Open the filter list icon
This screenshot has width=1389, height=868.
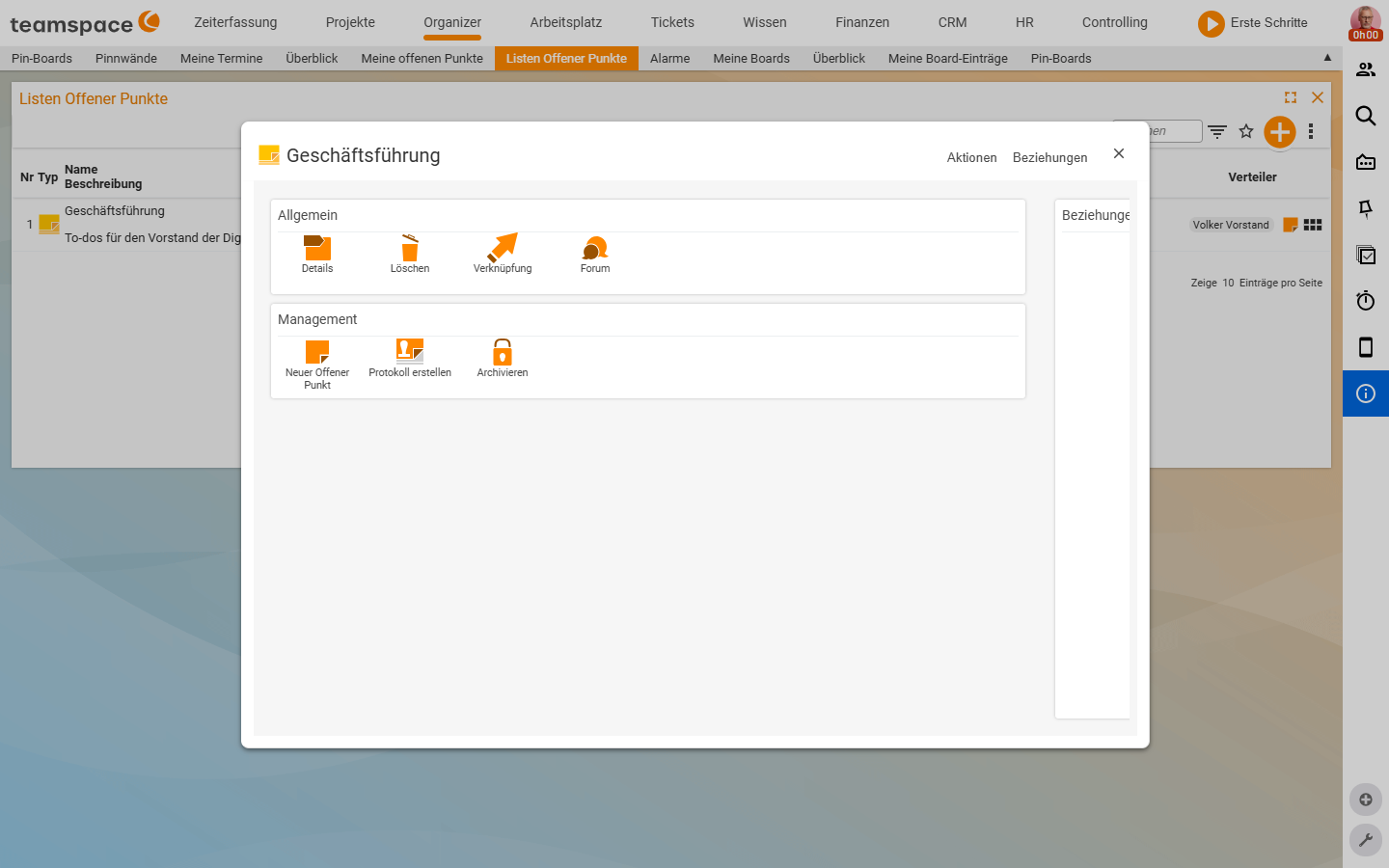point(1217,131)
